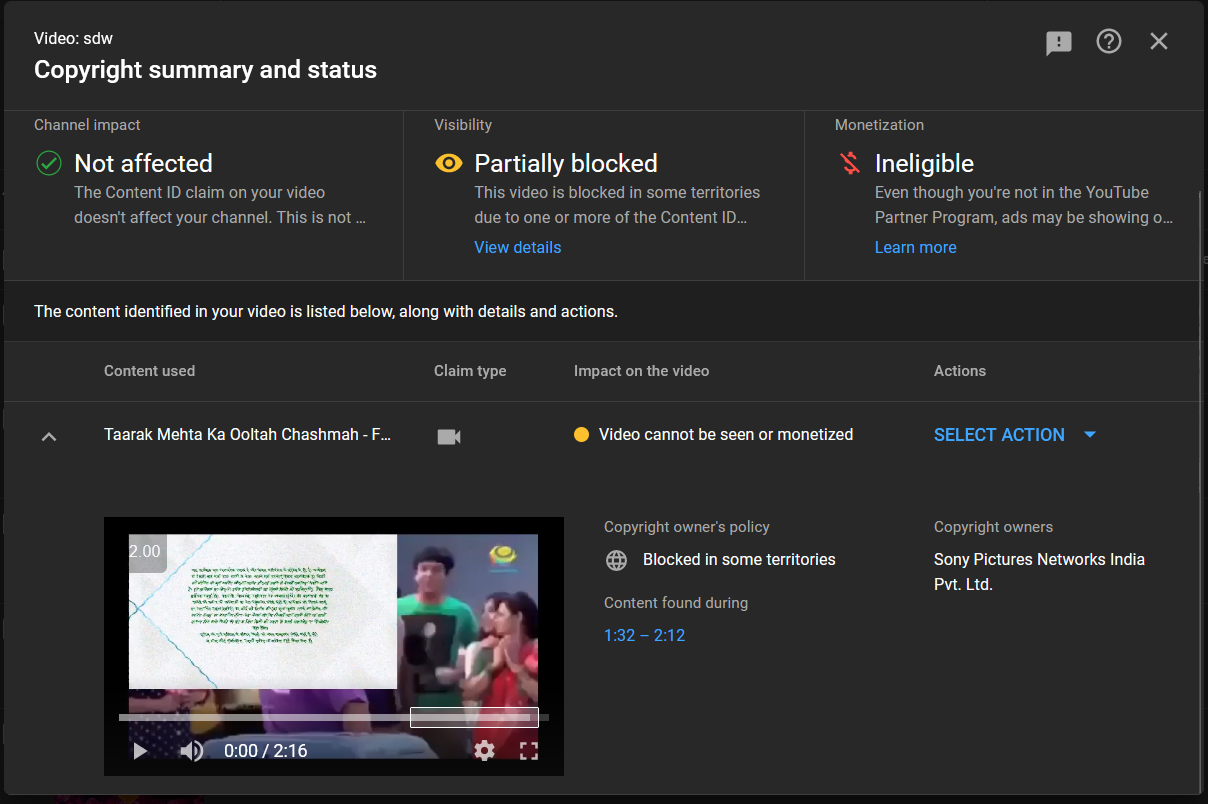
Task: Click Video cannot be seen or monetized text
Action: click(726, 434)
